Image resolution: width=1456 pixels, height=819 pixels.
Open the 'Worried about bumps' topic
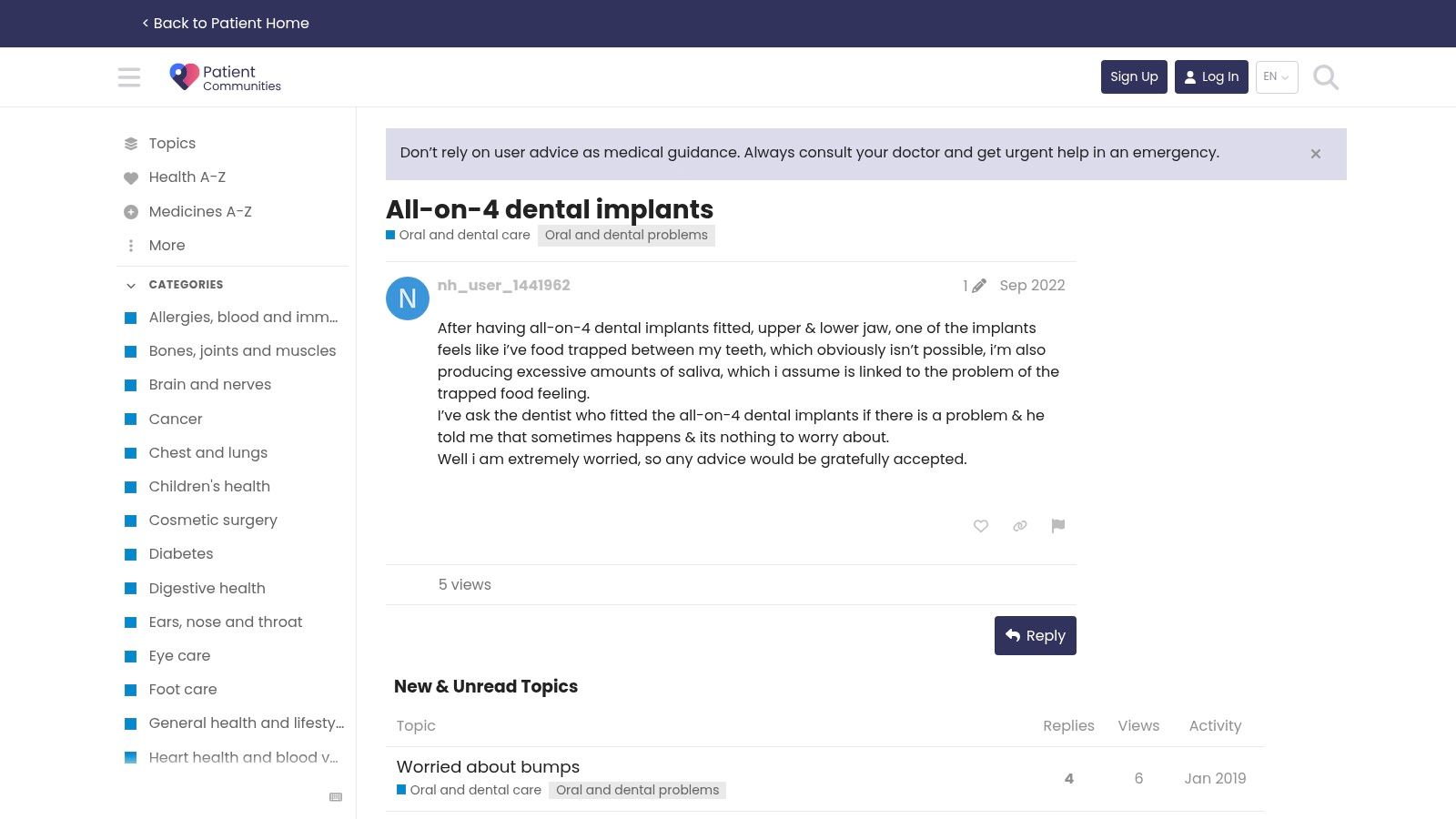point(488,766)
